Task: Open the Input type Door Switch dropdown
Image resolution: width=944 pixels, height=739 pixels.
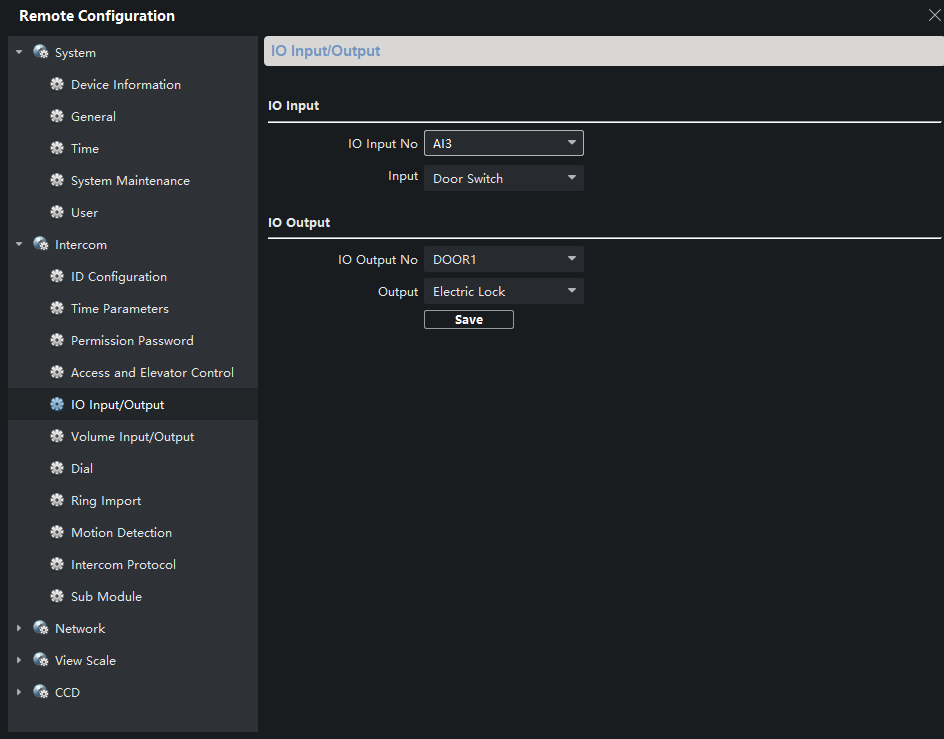Action: (x=503, y=179)
